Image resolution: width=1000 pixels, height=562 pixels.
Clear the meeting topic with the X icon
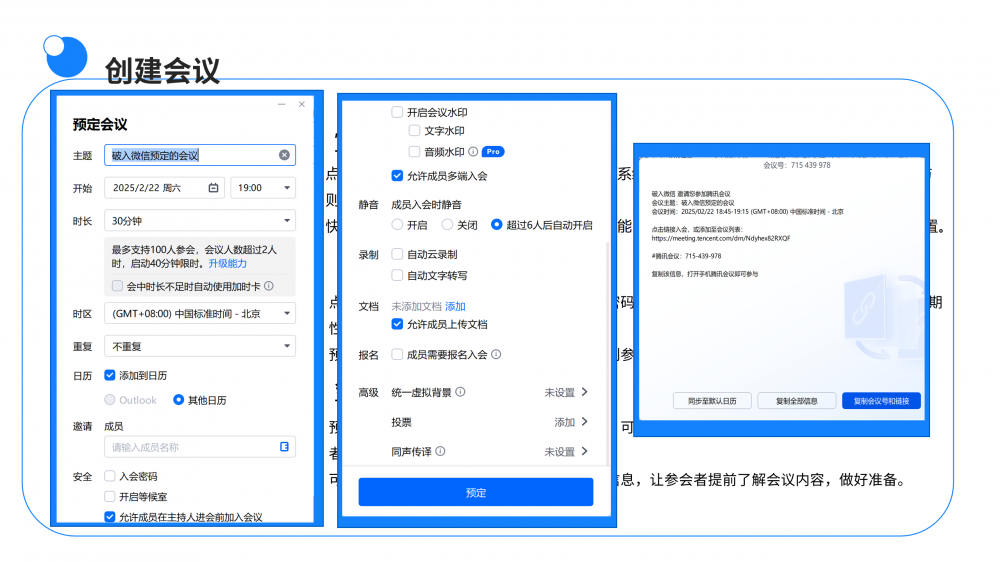[284, 155]
